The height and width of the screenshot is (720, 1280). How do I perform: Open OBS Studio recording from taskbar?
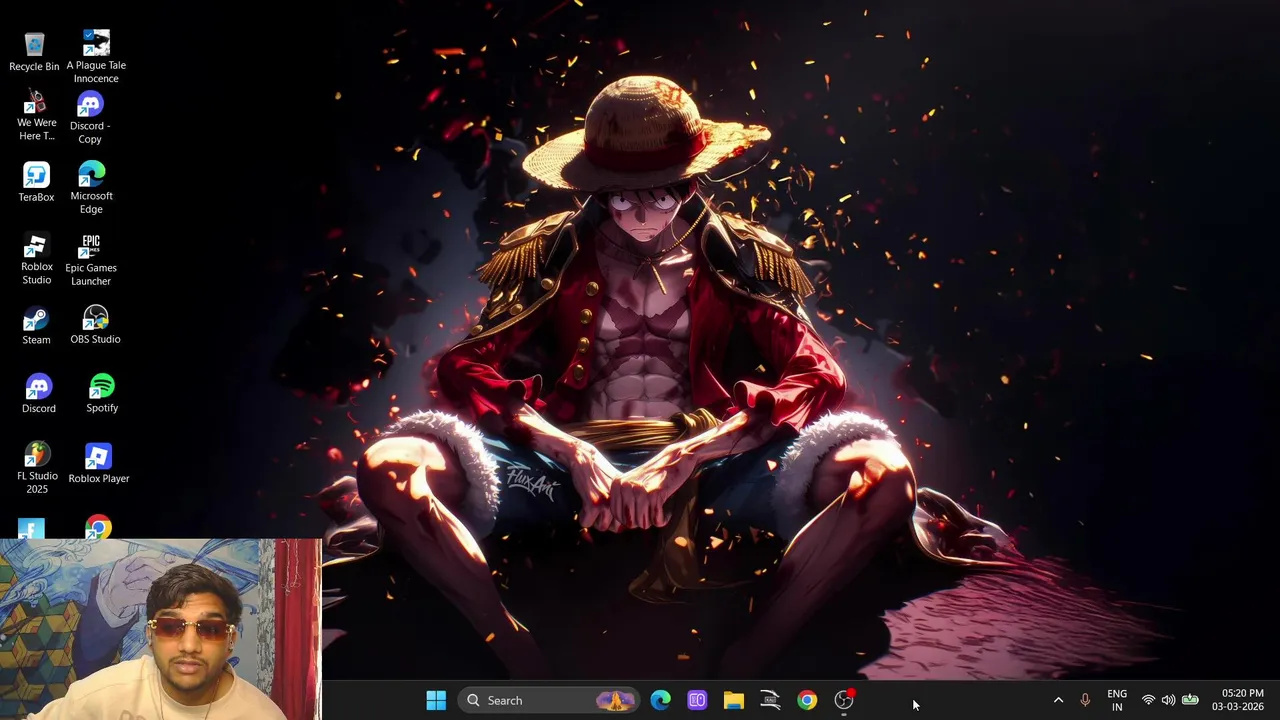pyautogui.click(x=844, y=700)
